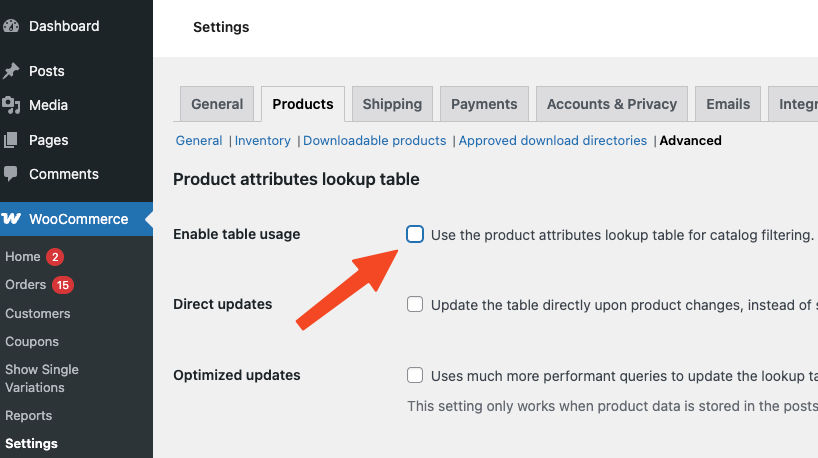Open Orders in the WooCommerce submenu
This screenshot has width=818, height=458.
tap(26, 285)
